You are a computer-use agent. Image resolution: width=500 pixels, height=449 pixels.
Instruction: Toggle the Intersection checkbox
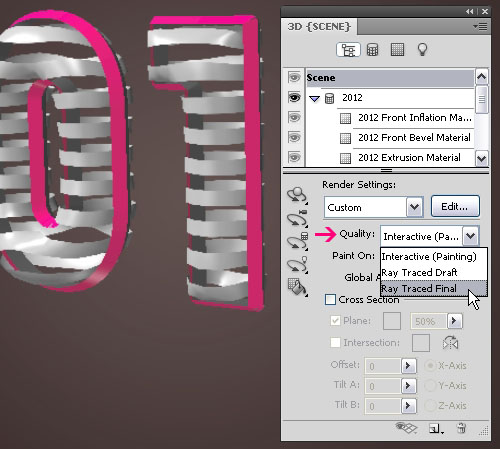point(335,342)
